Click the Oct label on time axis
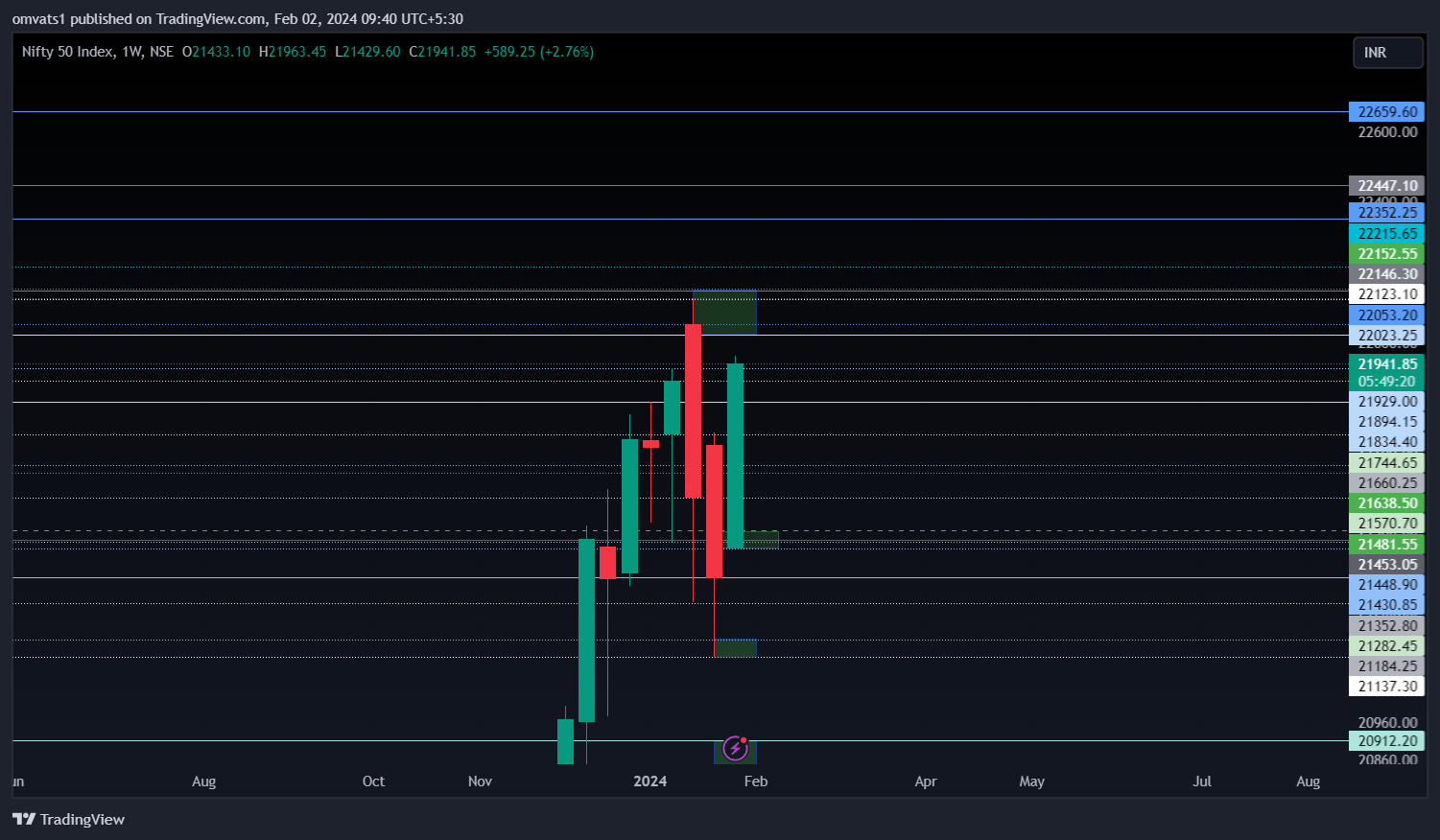 click(x=373, y=782)
